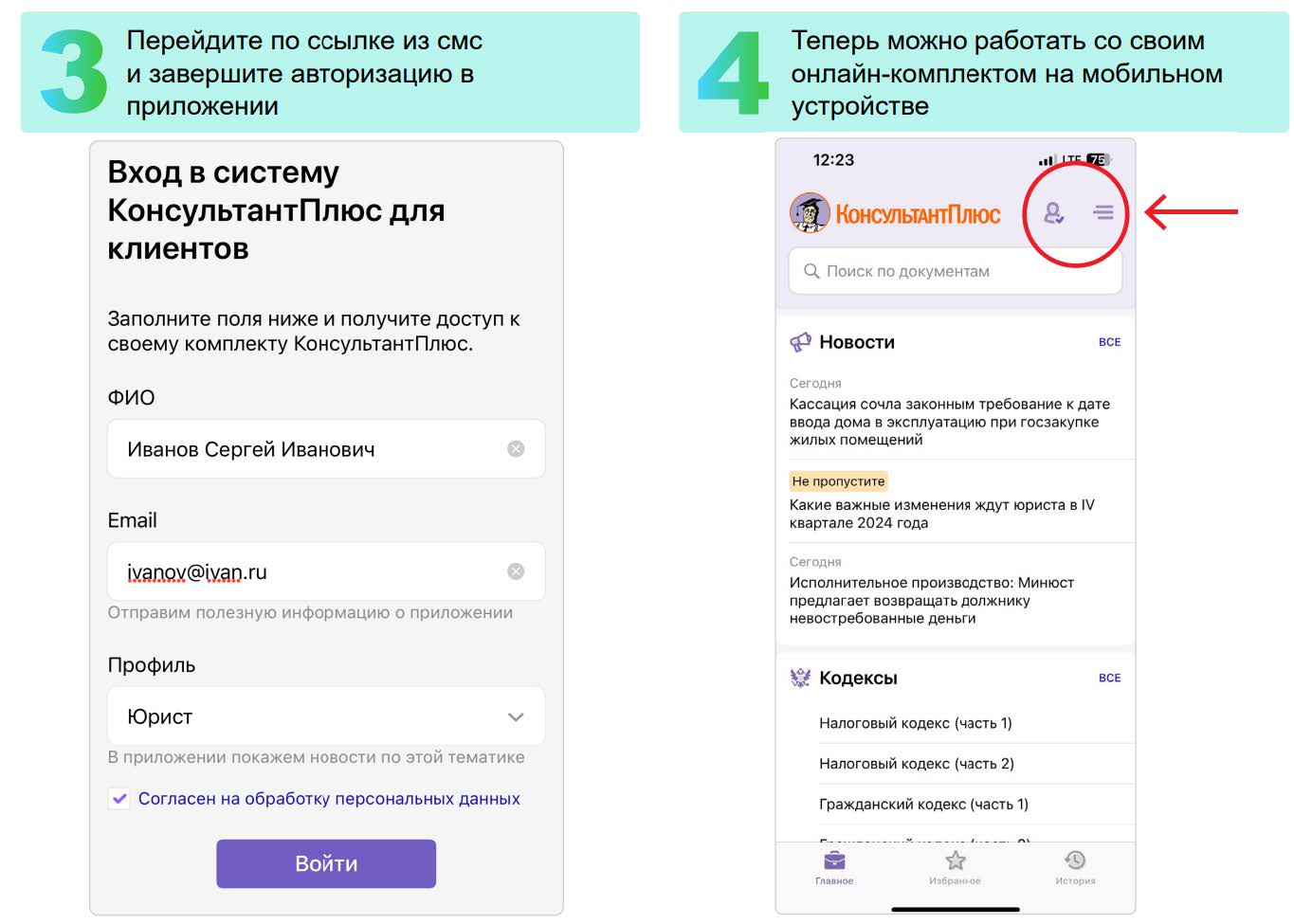Screen dimensions: 1294x924
Task: Open ВСЕ link in Новости section
Action: (x=1109, y=342)
